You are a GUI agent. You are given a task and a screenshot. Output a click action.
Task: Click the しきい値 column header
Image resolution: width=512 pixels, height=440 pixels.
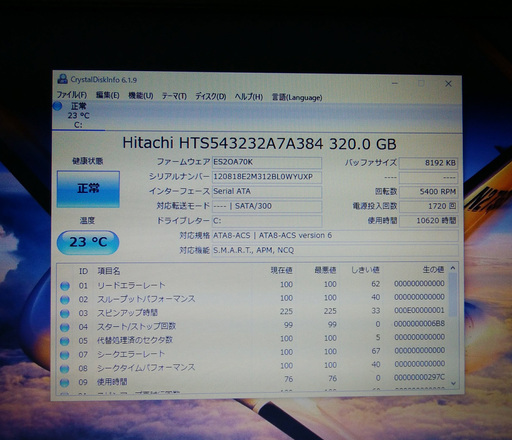(x=365, y=270)
